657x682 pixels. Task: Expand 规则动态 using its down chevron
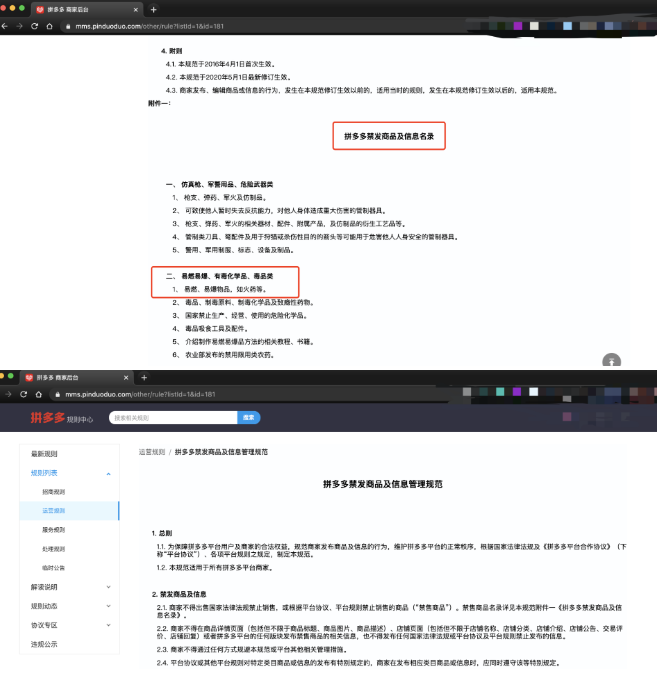click(108, 606)
